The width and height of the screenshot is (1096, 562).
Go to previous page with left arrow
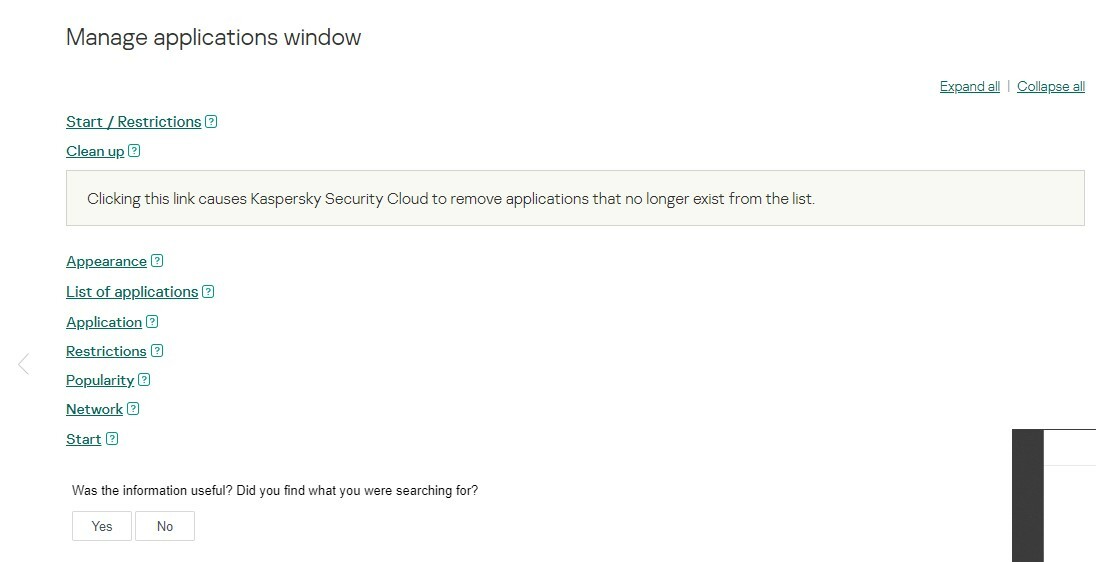[x=24, y=364]
